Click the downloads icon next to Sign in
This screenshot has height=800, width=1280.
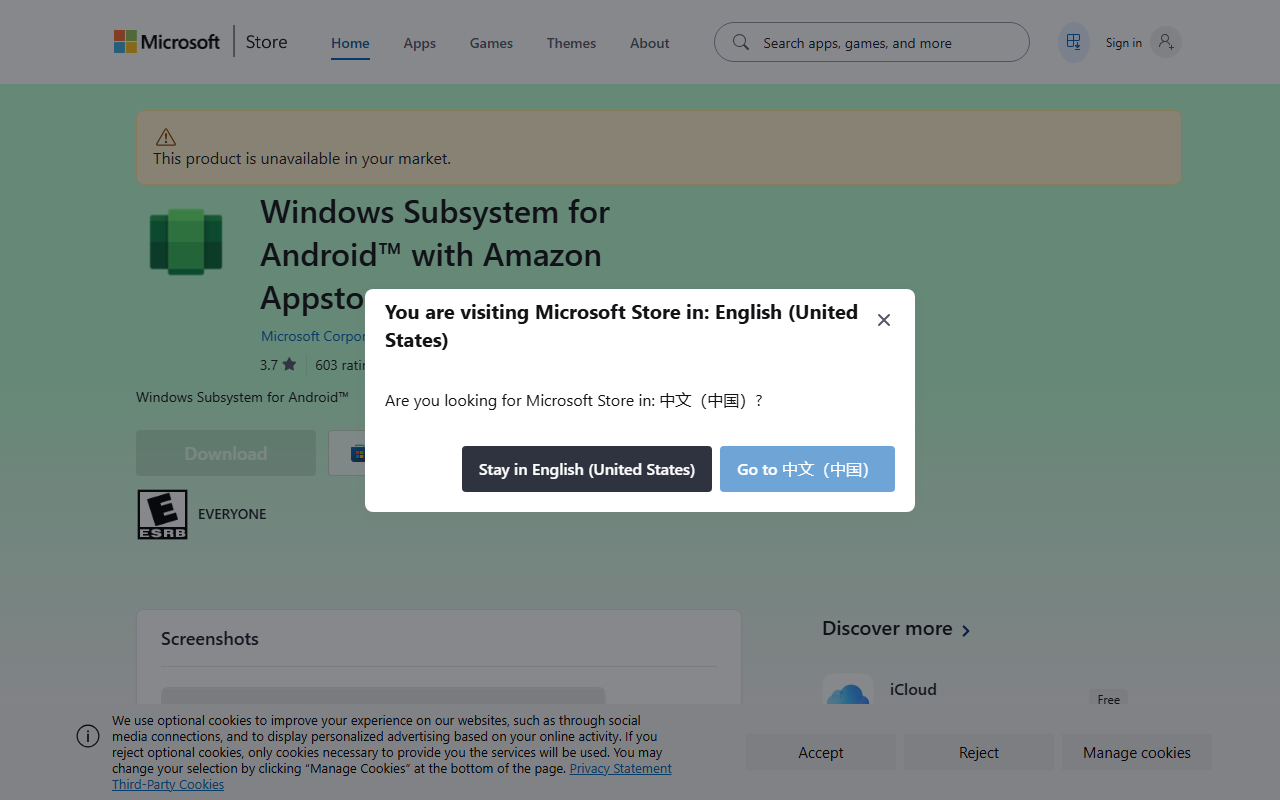[1074, 42]
